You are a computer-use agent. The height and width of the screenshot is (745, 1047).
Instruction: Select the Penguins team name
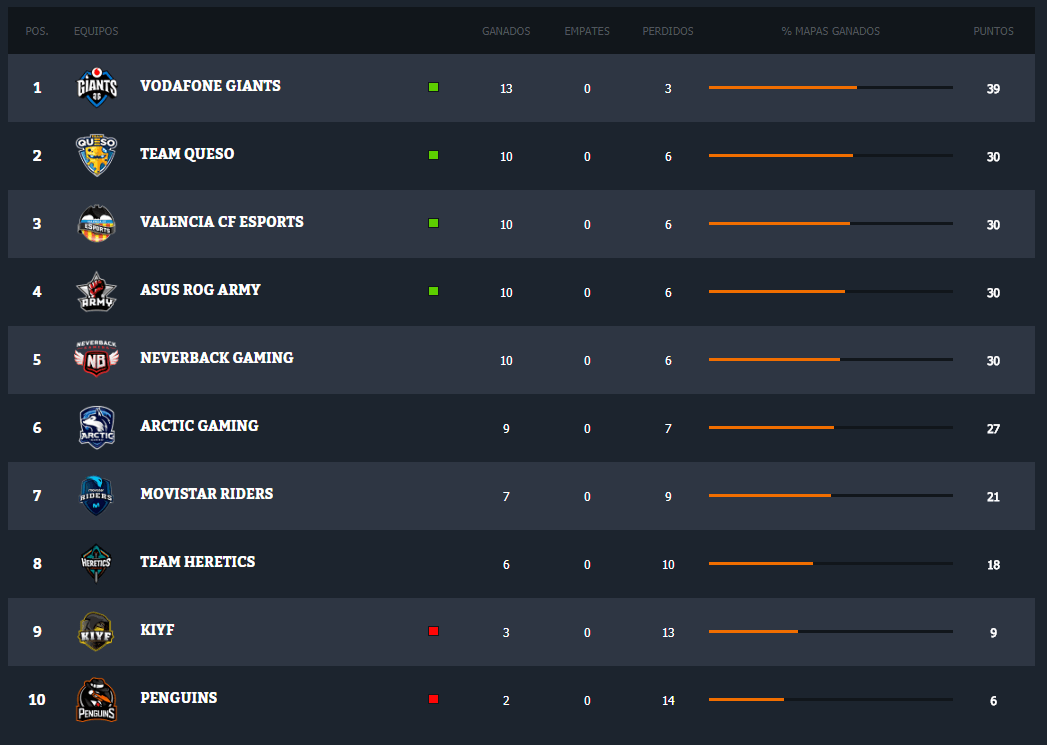(179, 698)
